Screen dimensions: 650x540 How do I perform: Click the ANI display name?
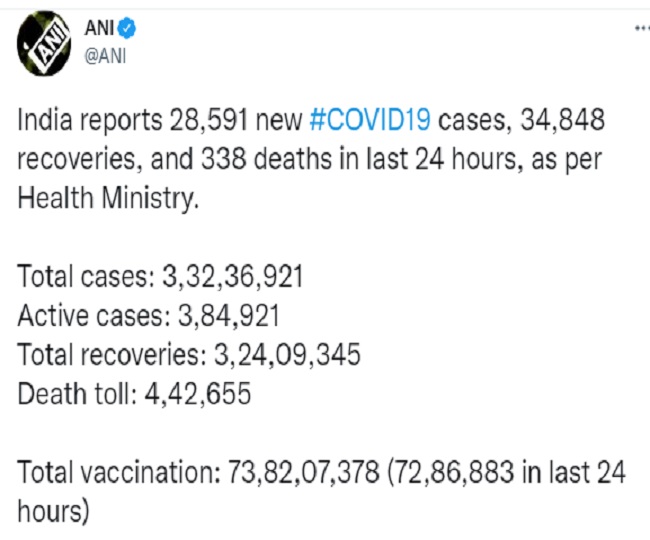click(99, 29)
